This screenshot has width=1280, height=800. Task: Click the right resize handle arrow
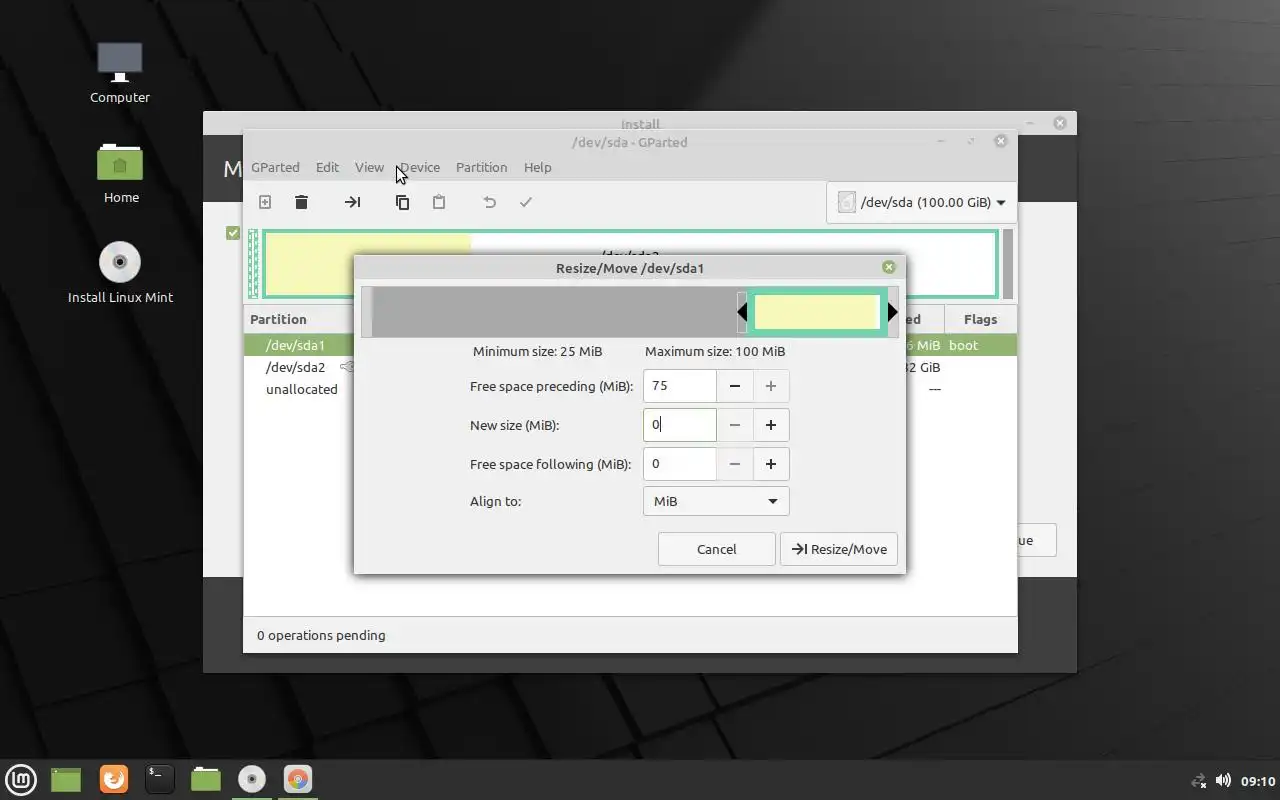(893, 312)
